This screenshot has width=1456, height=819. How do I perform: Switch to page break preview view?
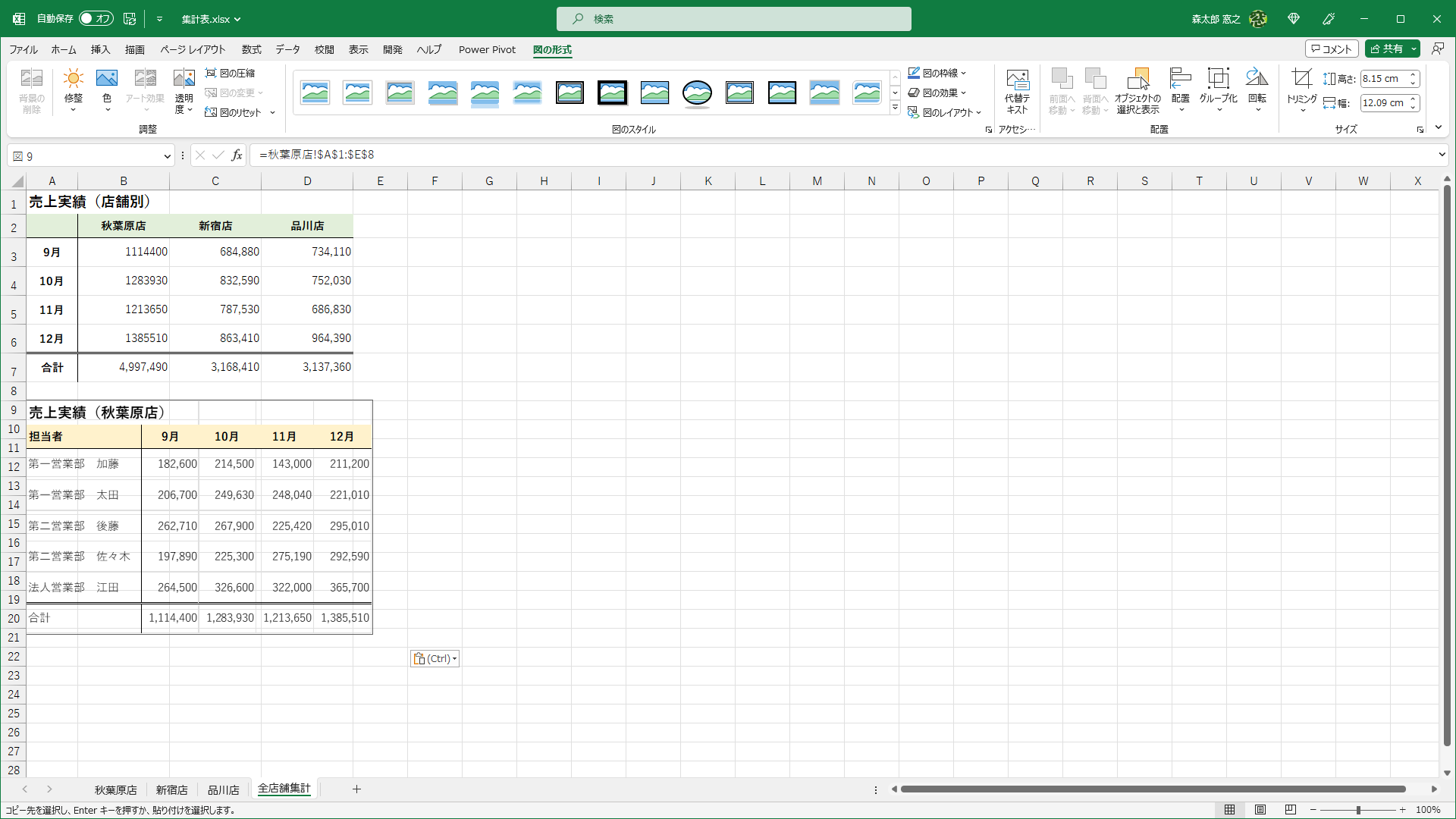(1291, 810)
